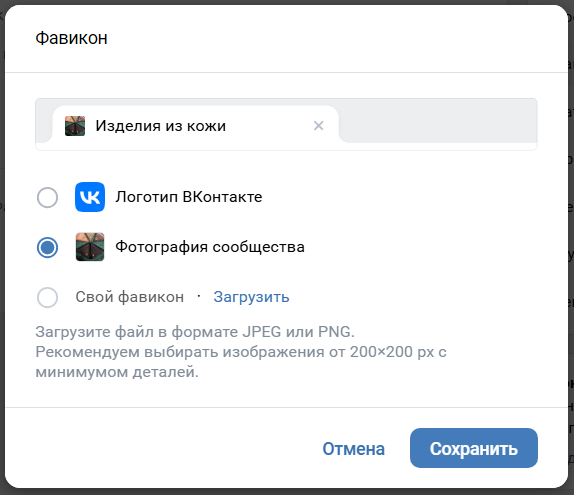This screenshot has width=574, height=495.
Task: Save changes with the Сохранить button
Action: (474, 448)
